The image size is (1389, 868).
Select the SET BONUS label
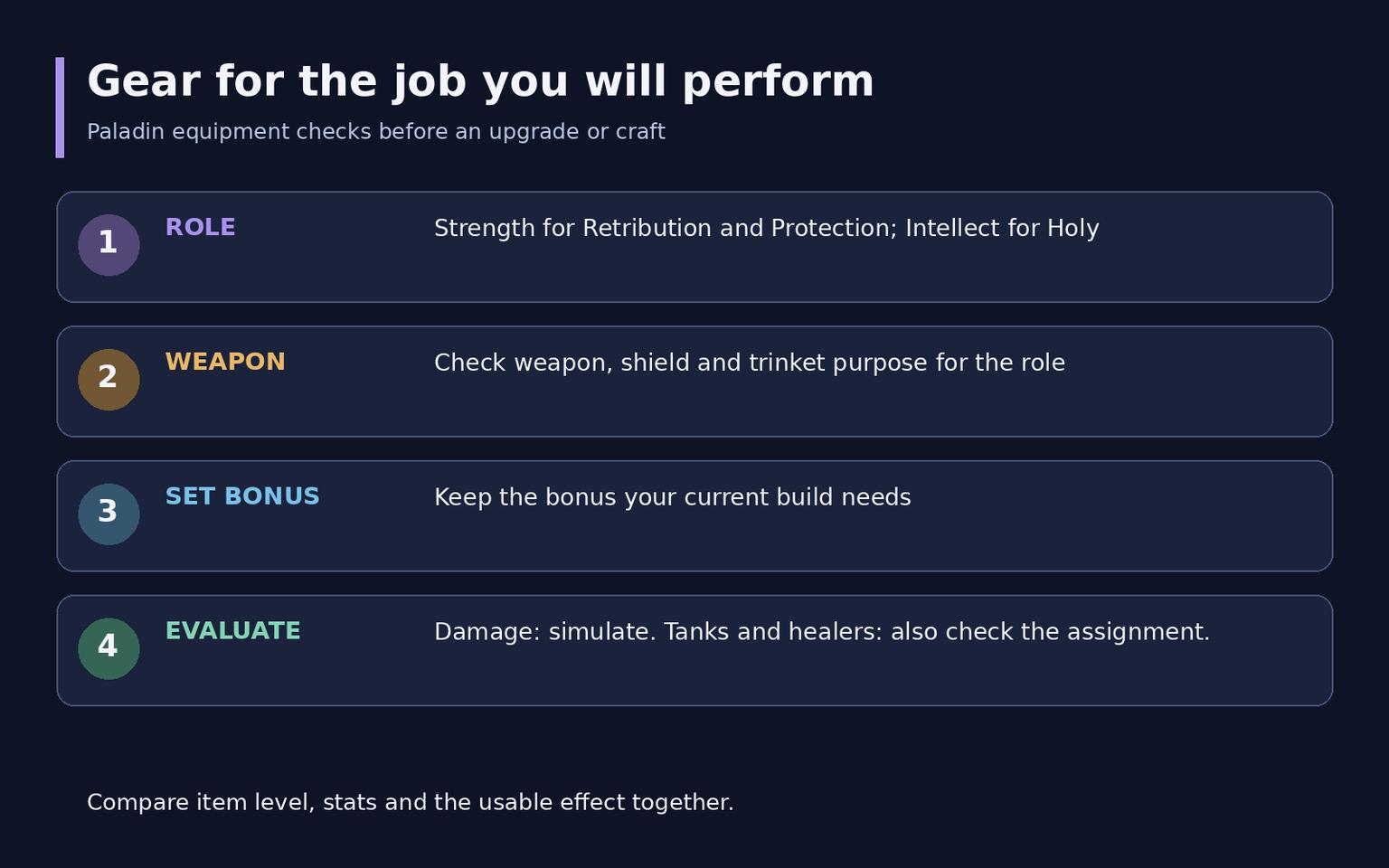pyautogui.click(x=242, y=496)
